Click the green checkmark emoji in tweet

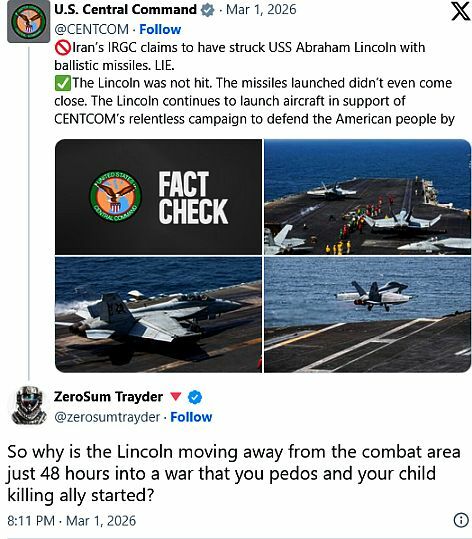(62, 83)
